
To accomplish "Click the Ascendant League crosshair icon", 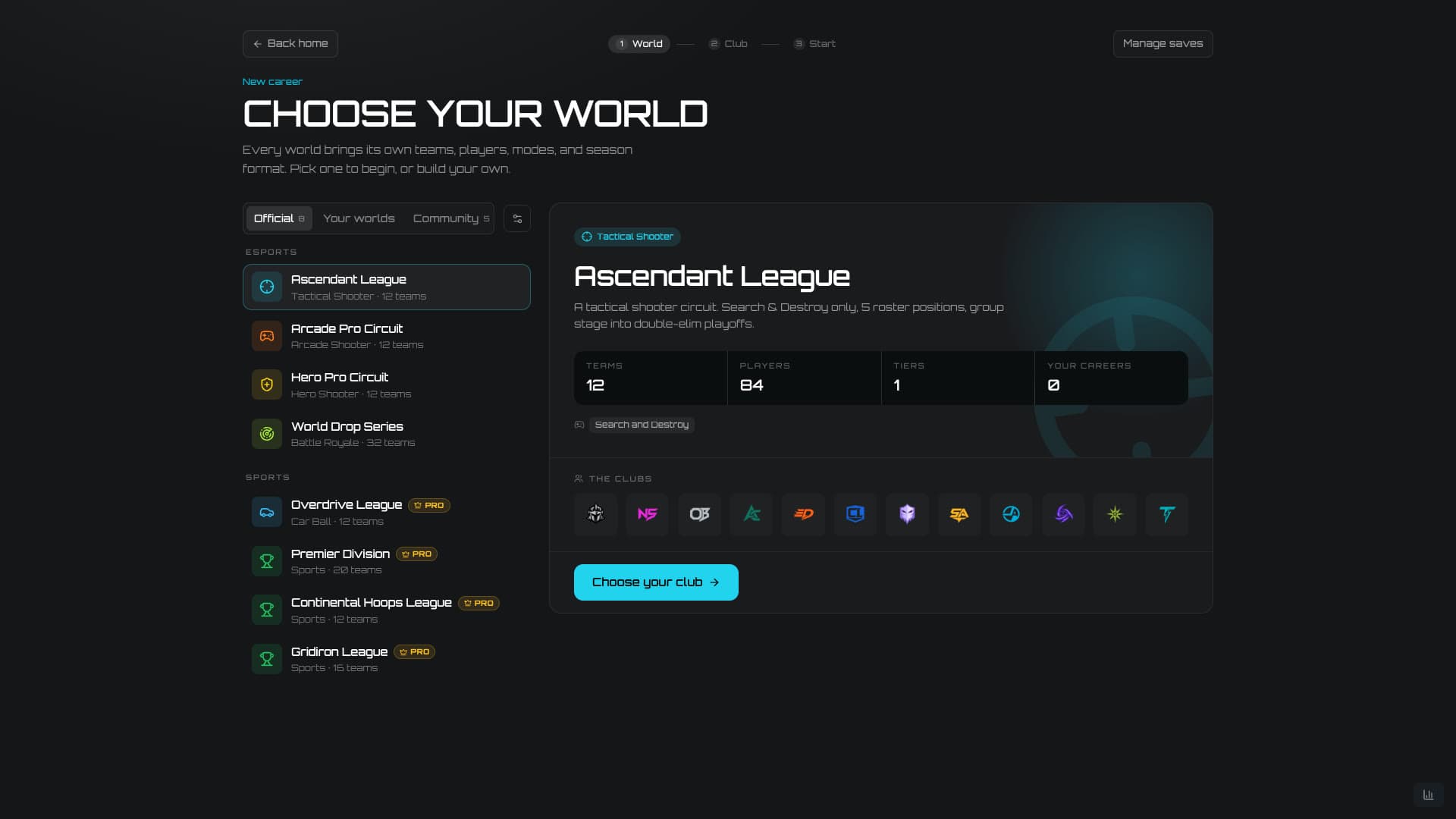I will click(267, 287).
